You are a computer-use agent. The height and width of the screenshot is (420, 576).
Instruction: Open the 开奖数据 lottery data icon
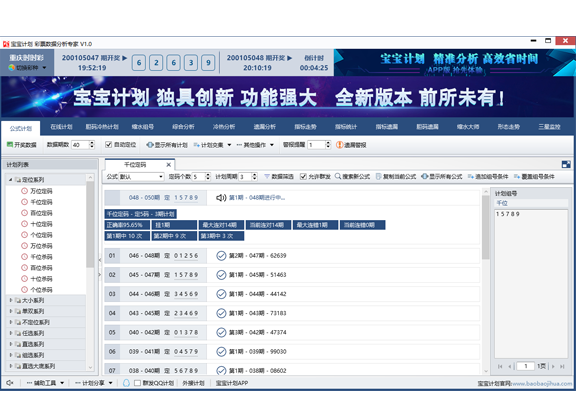click(10, 145)
